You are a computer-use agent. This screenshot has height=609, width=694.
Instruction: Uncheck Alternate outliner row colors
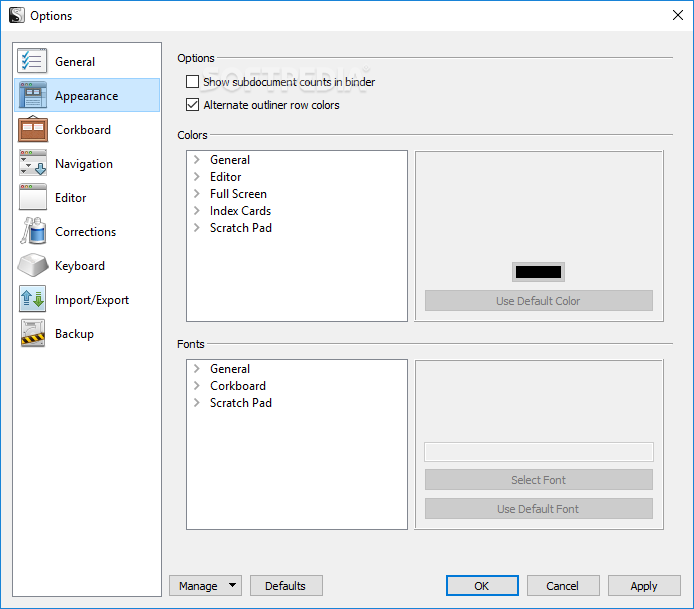[193, 105]
